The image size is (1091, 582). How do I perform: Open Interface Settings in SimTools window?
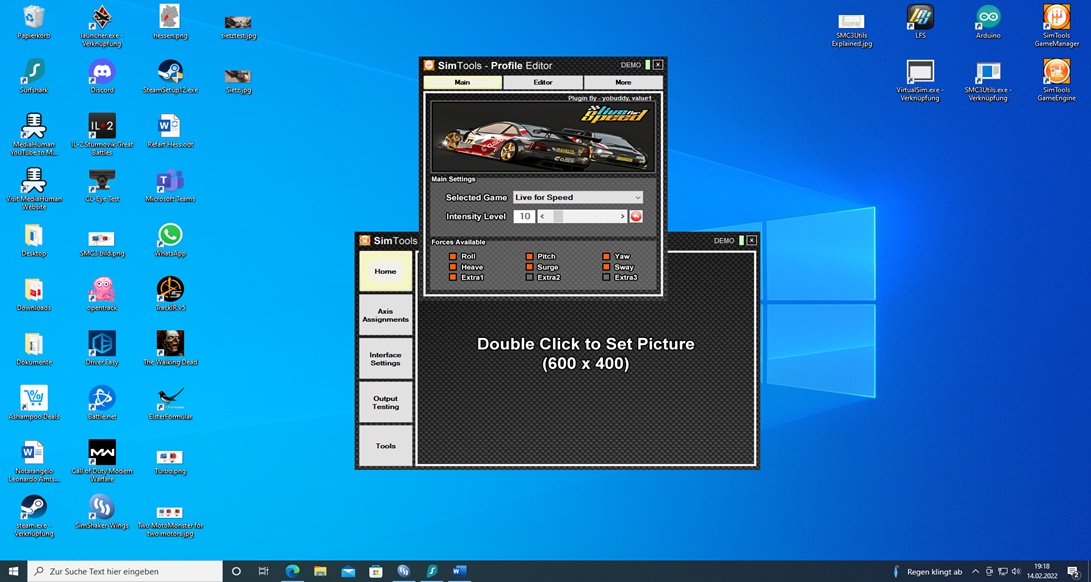coord(385,359)
